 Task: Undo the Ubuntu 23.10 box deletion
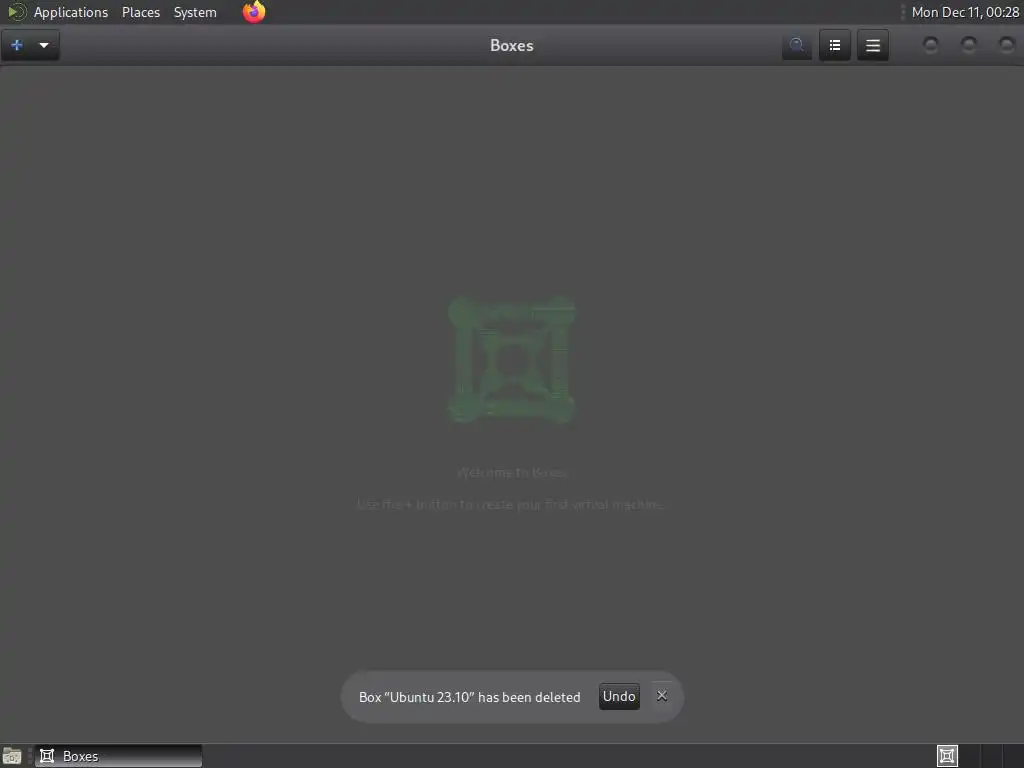pyautogui.click(x=619, y=696)
